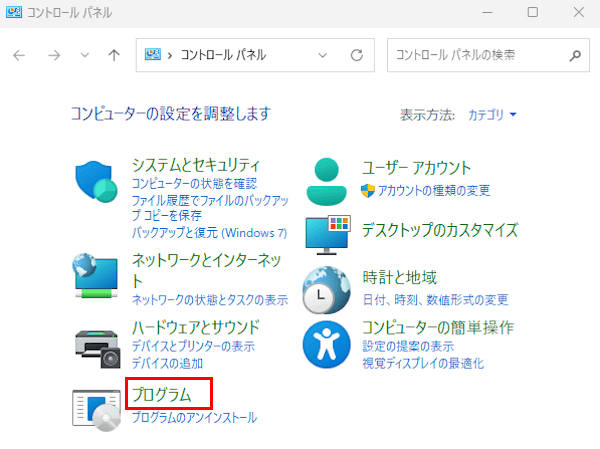Open デスクトップのカスタマイズ category
This screenshot has height=449, width=600.
pos(440,230)
